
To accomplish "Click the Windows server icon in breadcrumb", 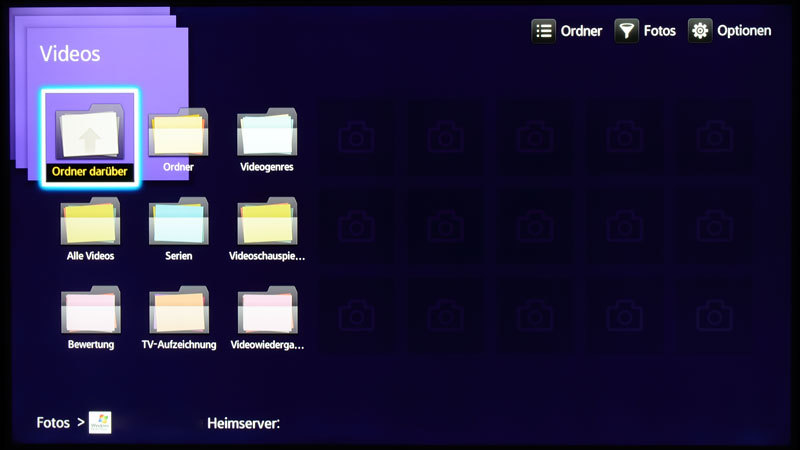I will [100, 422].
